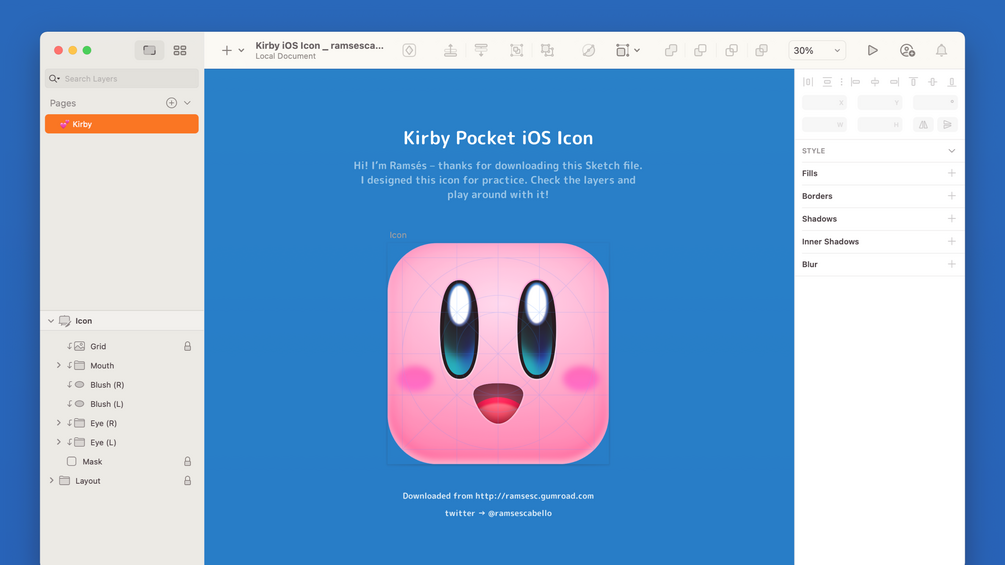Click the X position field
This screenshot has height=565, width=1005.
pos(824,102)
